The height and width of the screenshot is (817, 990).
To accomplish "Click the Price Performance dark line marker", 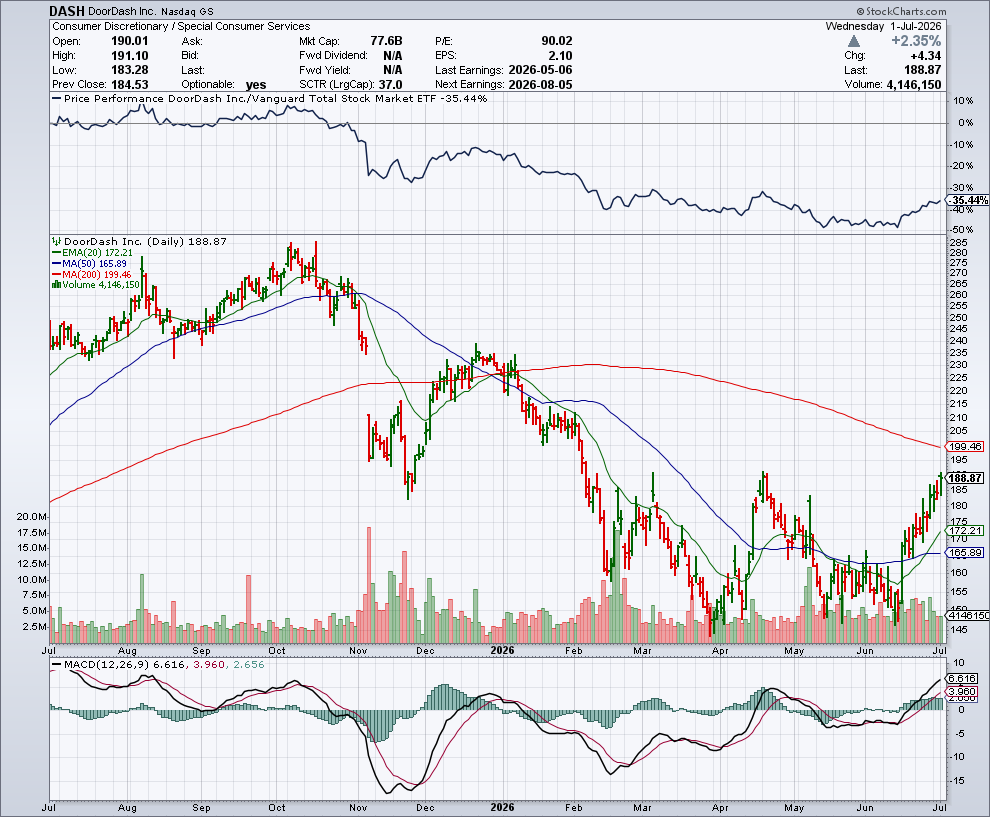I will point(56,99).
